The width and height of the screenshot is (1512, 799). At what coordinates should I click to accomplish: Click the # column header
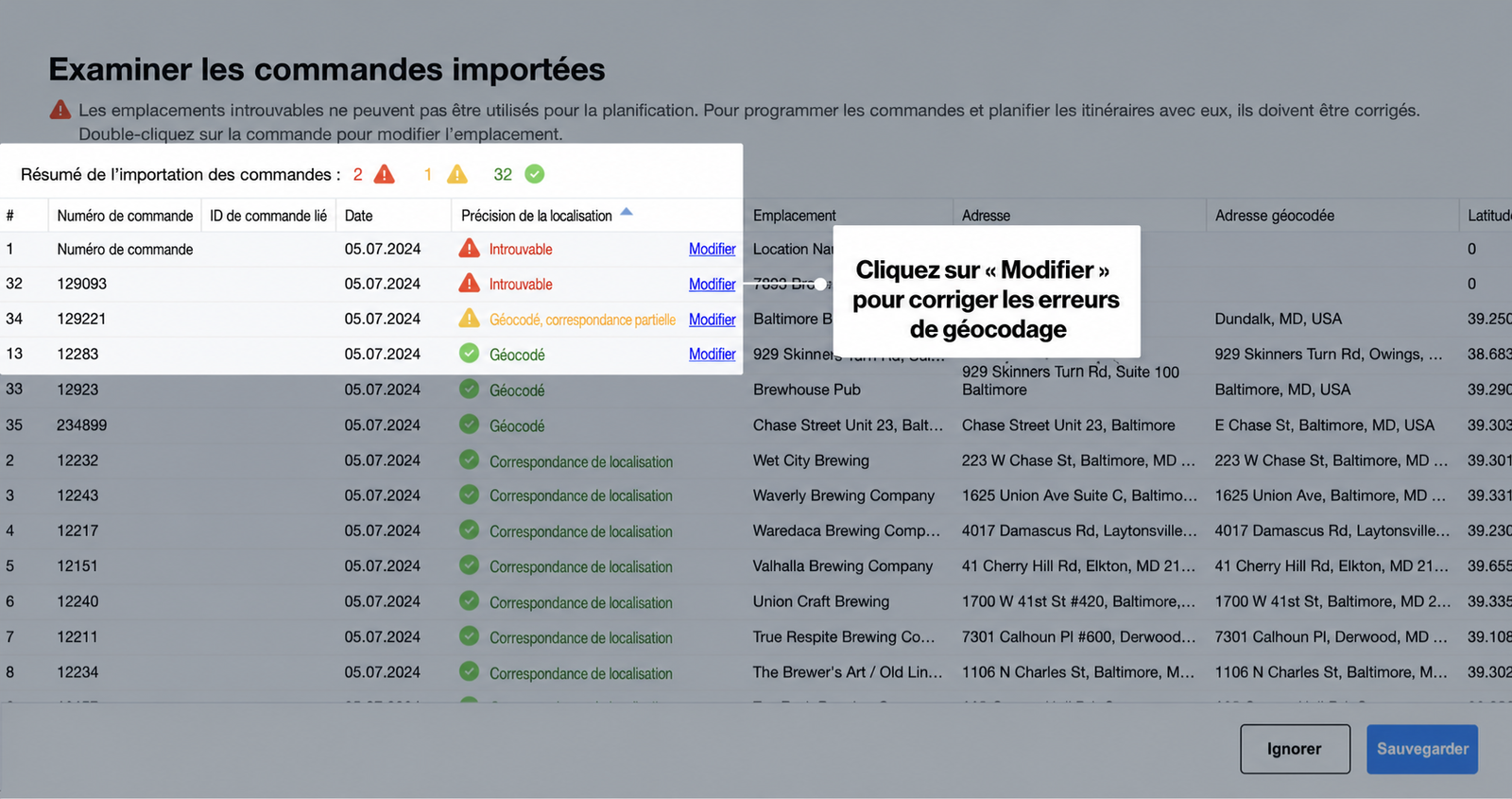9,216
